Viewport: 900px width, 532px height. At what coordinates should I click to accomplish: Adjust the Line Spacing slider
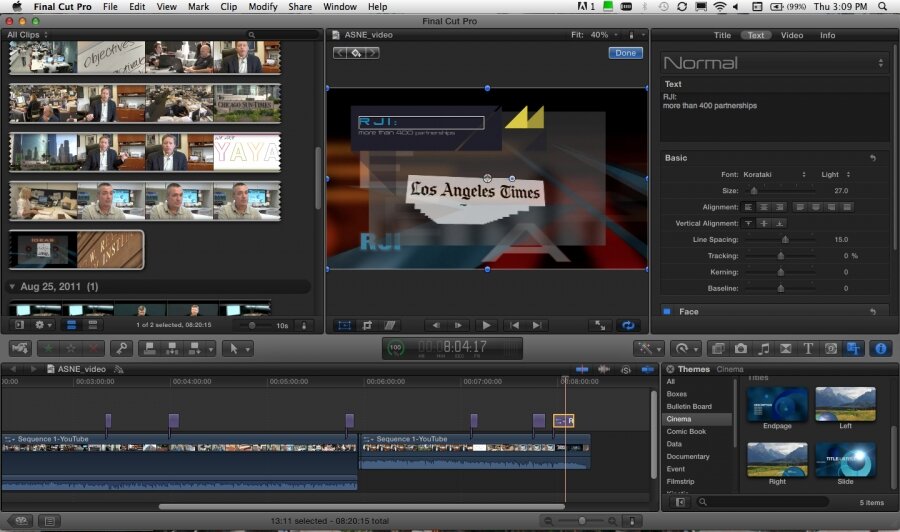(785, 239)
